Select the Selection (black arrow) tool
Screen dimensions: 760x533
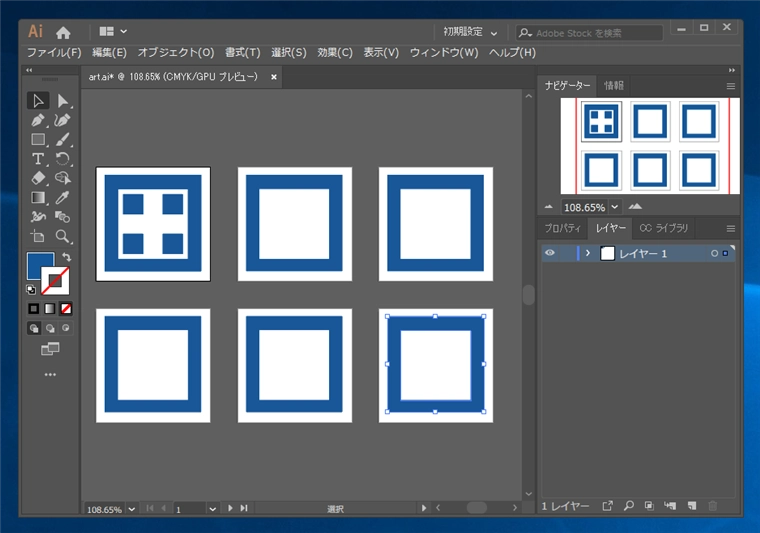(x=38, y=100)
